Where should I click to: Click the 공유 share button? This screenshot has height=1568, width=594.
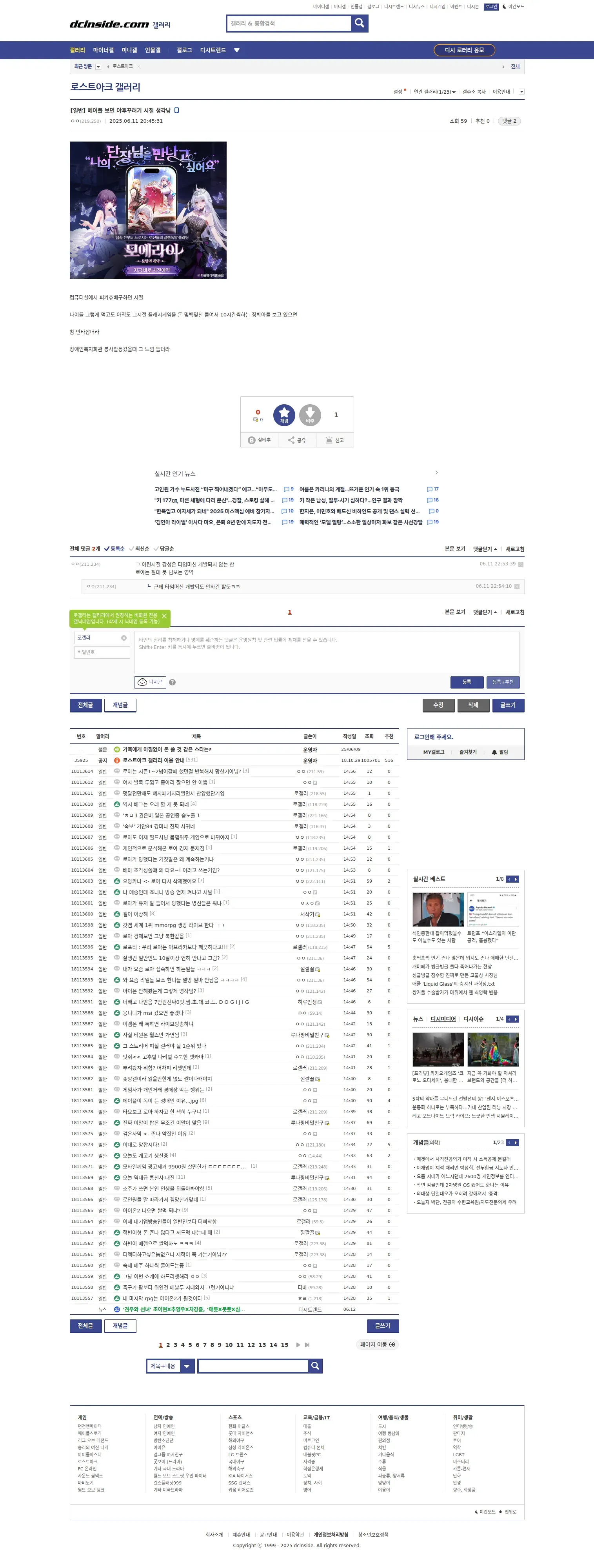(297, 440)
